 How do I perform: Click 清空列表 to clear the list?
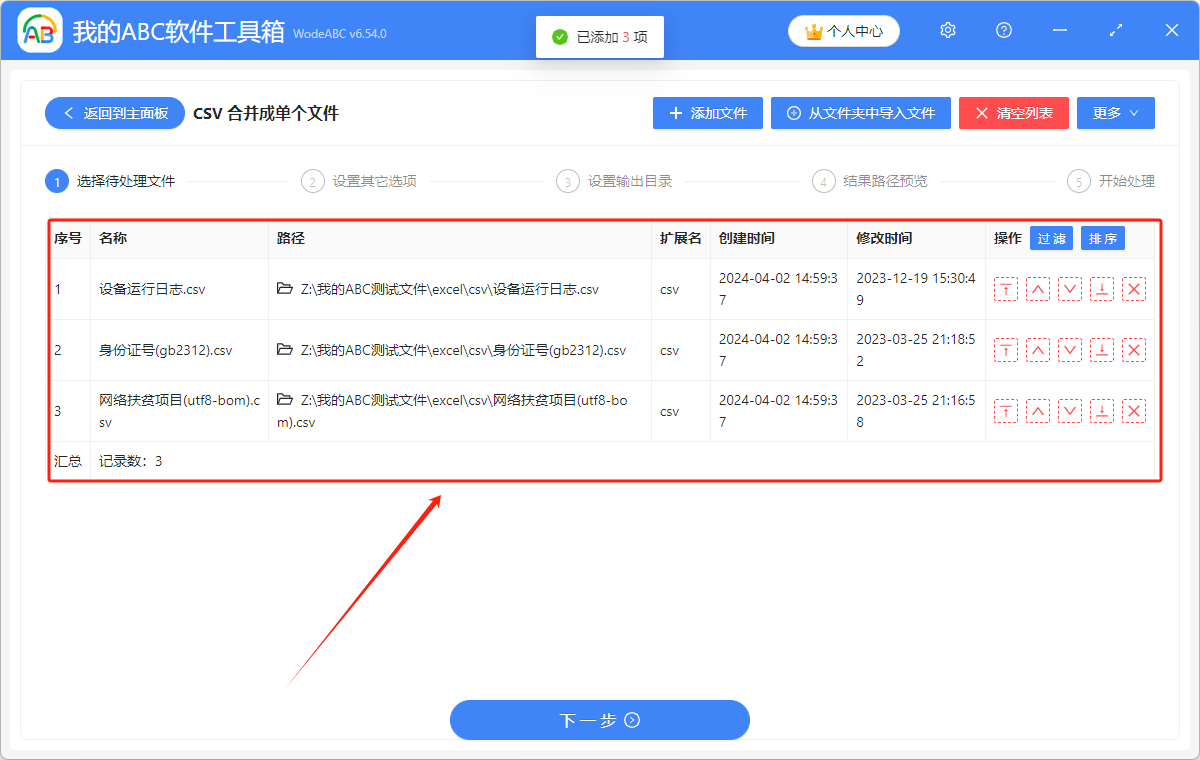click(1013, 113)
